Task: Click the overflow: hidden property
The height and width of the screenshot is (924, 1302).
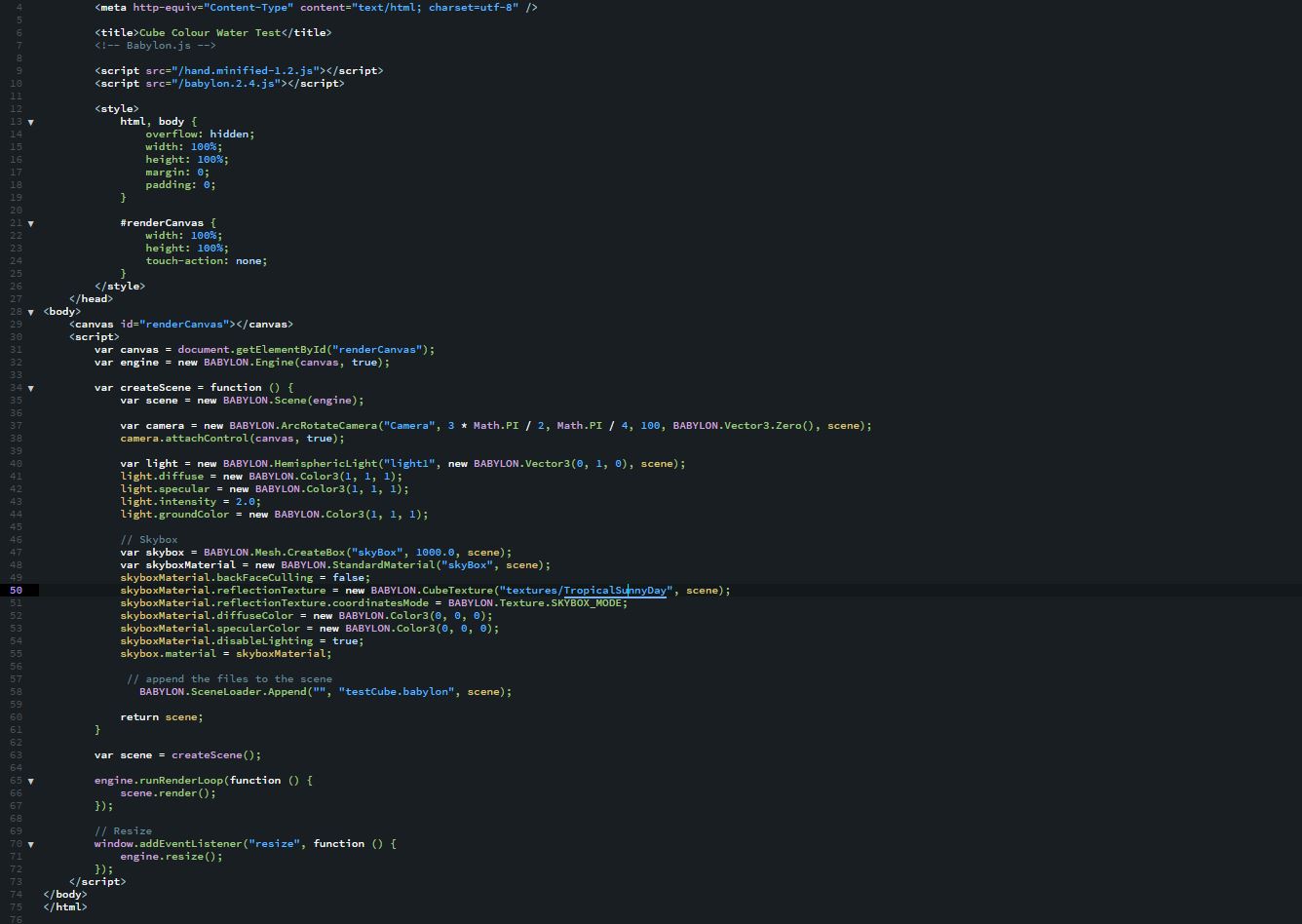Action: 200,134
